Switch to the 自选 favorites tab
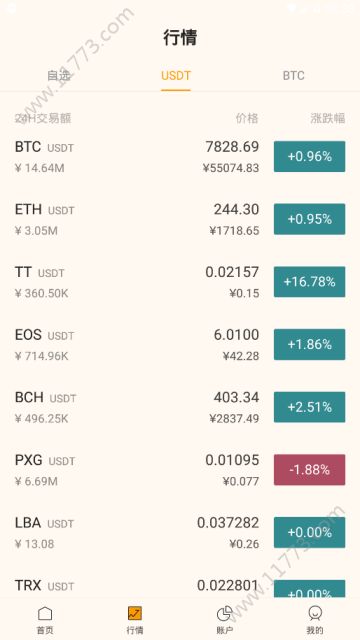 coord(59,76)
